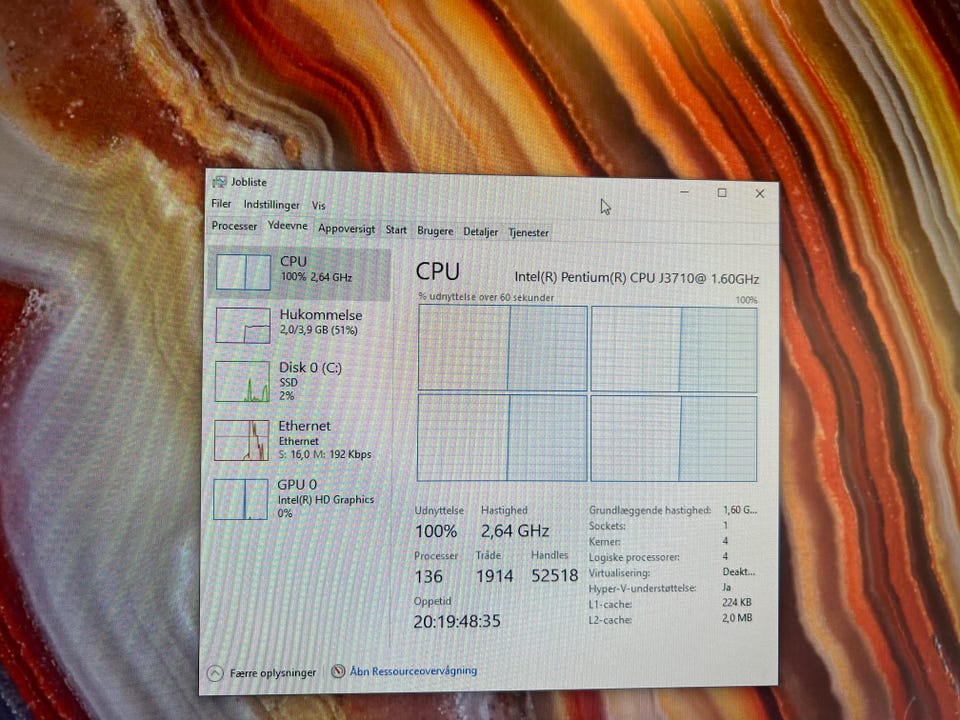Close the Jobliste window
Screen dimensions: 960x720
tap(760, 193)
